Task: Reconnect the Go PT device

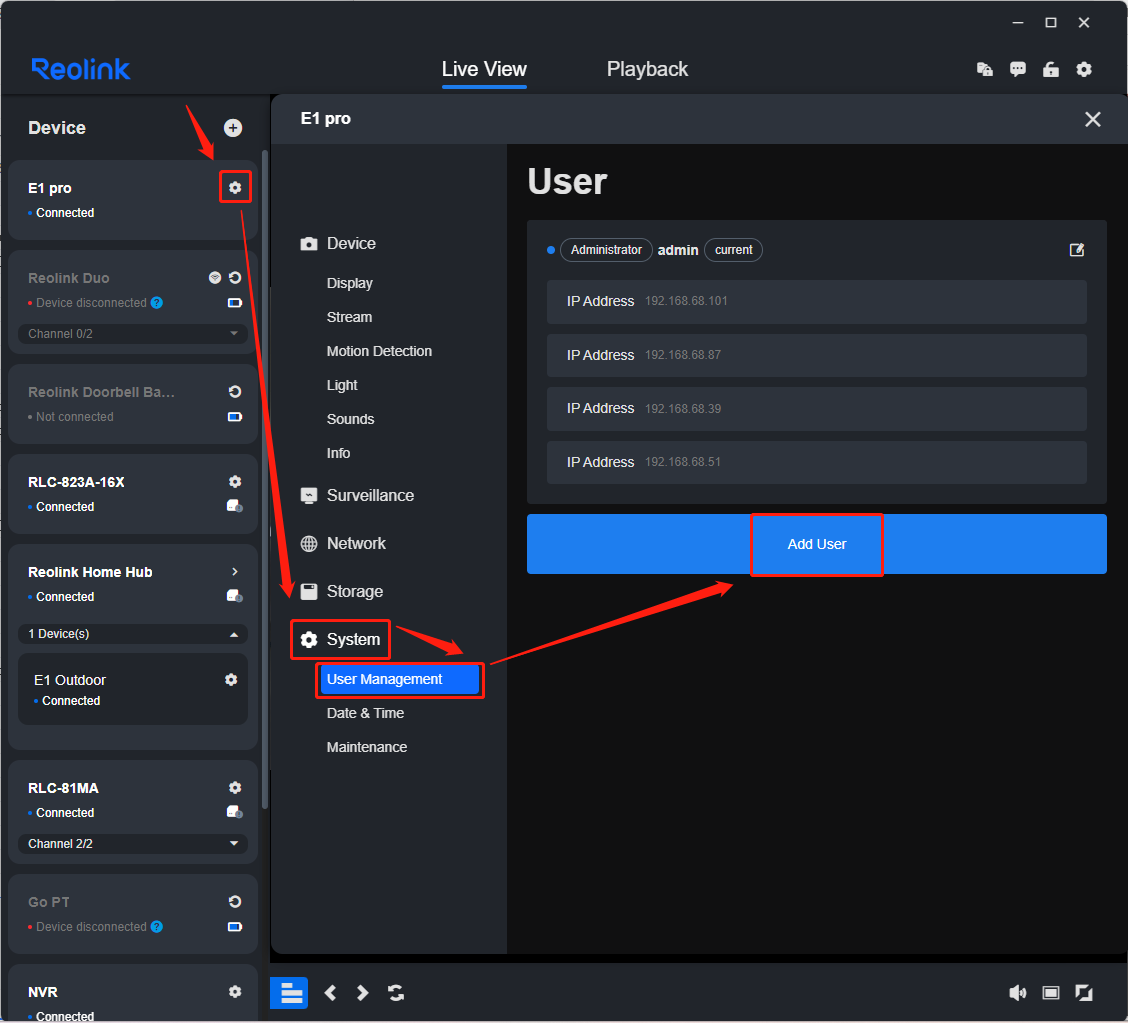Action: pos(235,902)
